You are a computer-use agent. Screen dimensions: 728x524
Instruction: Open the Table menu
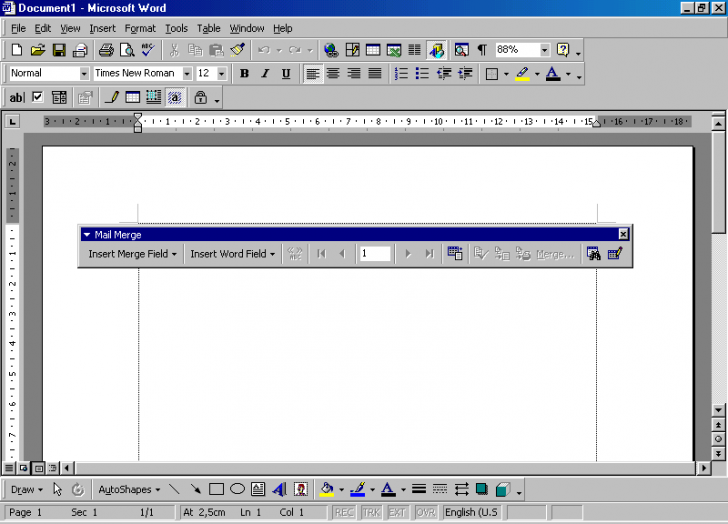208,28
